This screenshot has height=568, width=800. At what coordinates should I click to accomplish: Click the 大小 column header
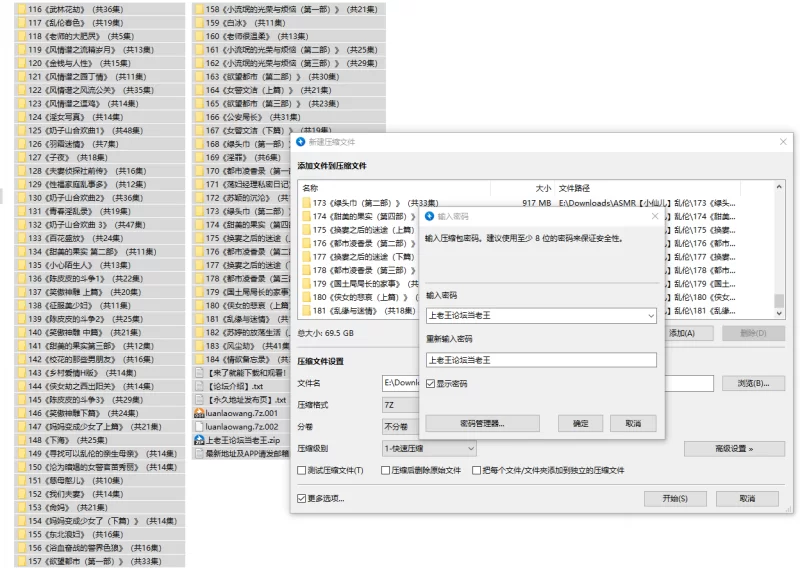tap(542, 187)
